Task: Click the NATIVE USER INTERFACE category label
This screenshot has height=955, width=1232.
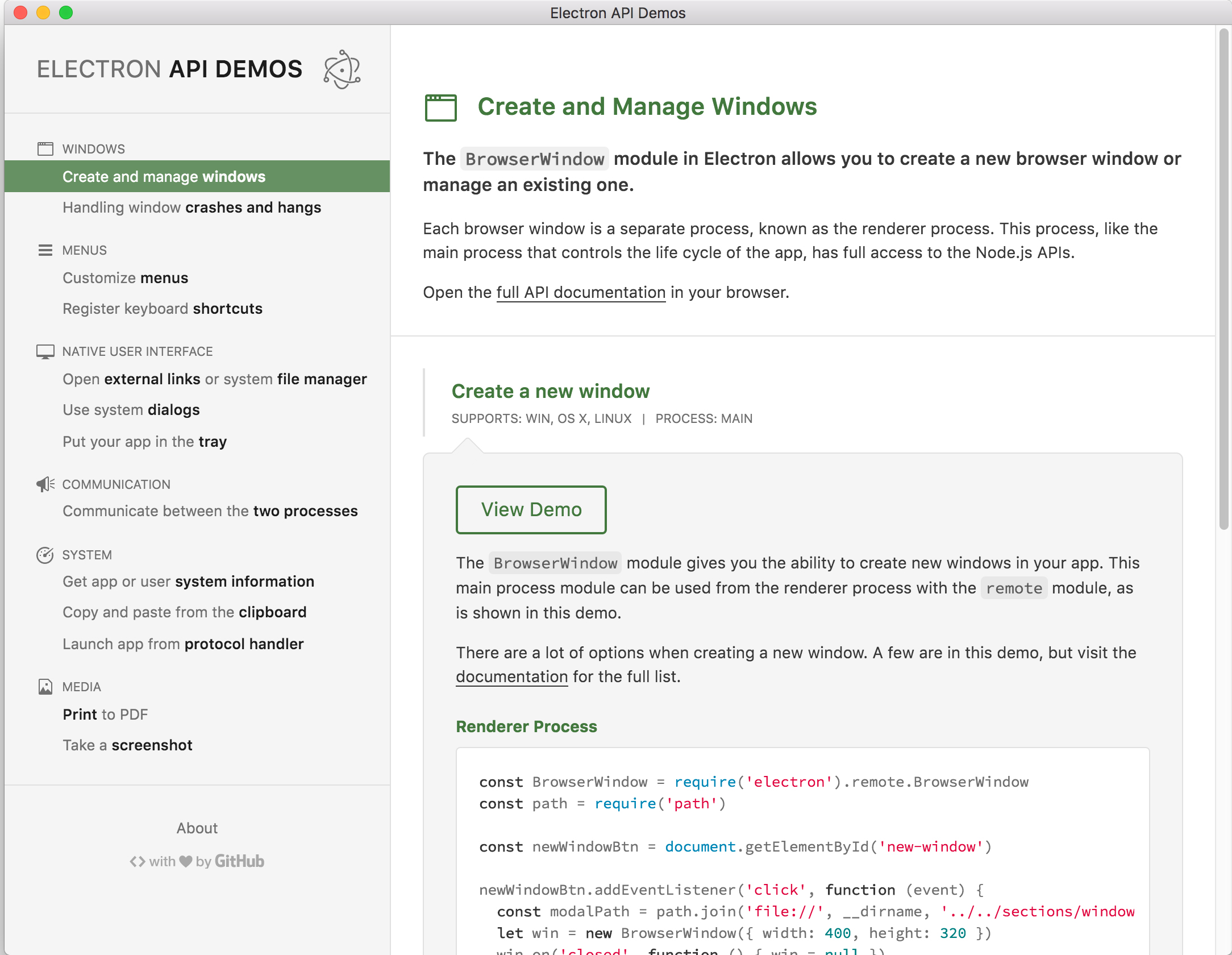Action: click(138, 351)
